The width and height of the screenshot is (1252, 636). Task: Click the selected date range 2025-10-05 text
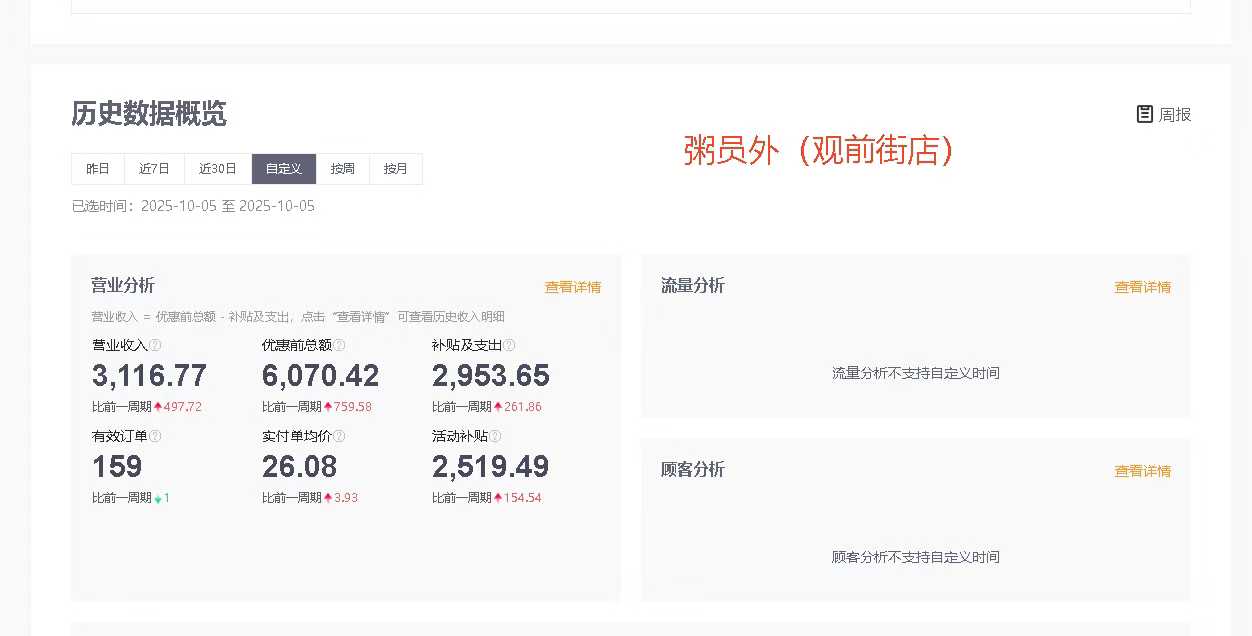coord(227,206)
